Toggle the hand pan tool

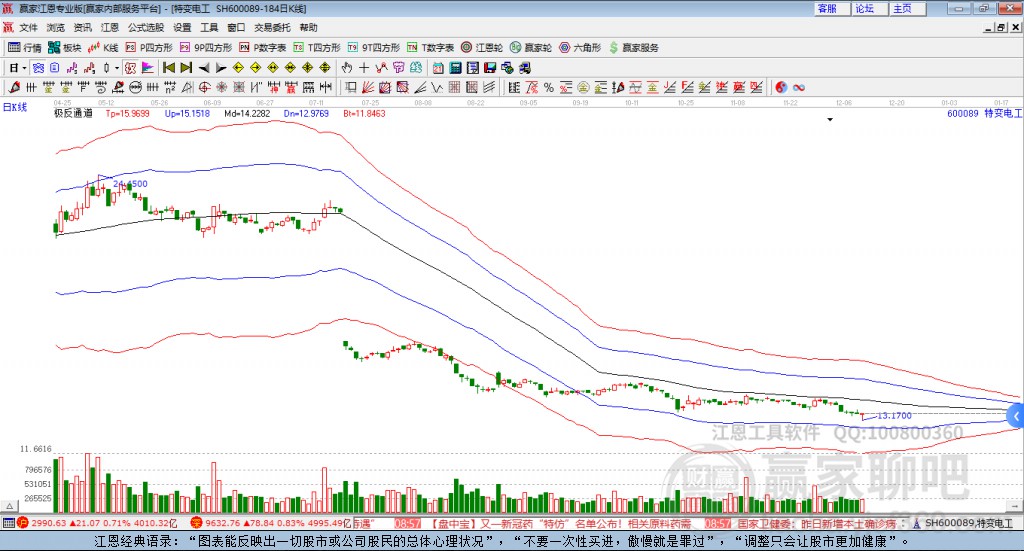pyautogui.click(x=347, y=68)
